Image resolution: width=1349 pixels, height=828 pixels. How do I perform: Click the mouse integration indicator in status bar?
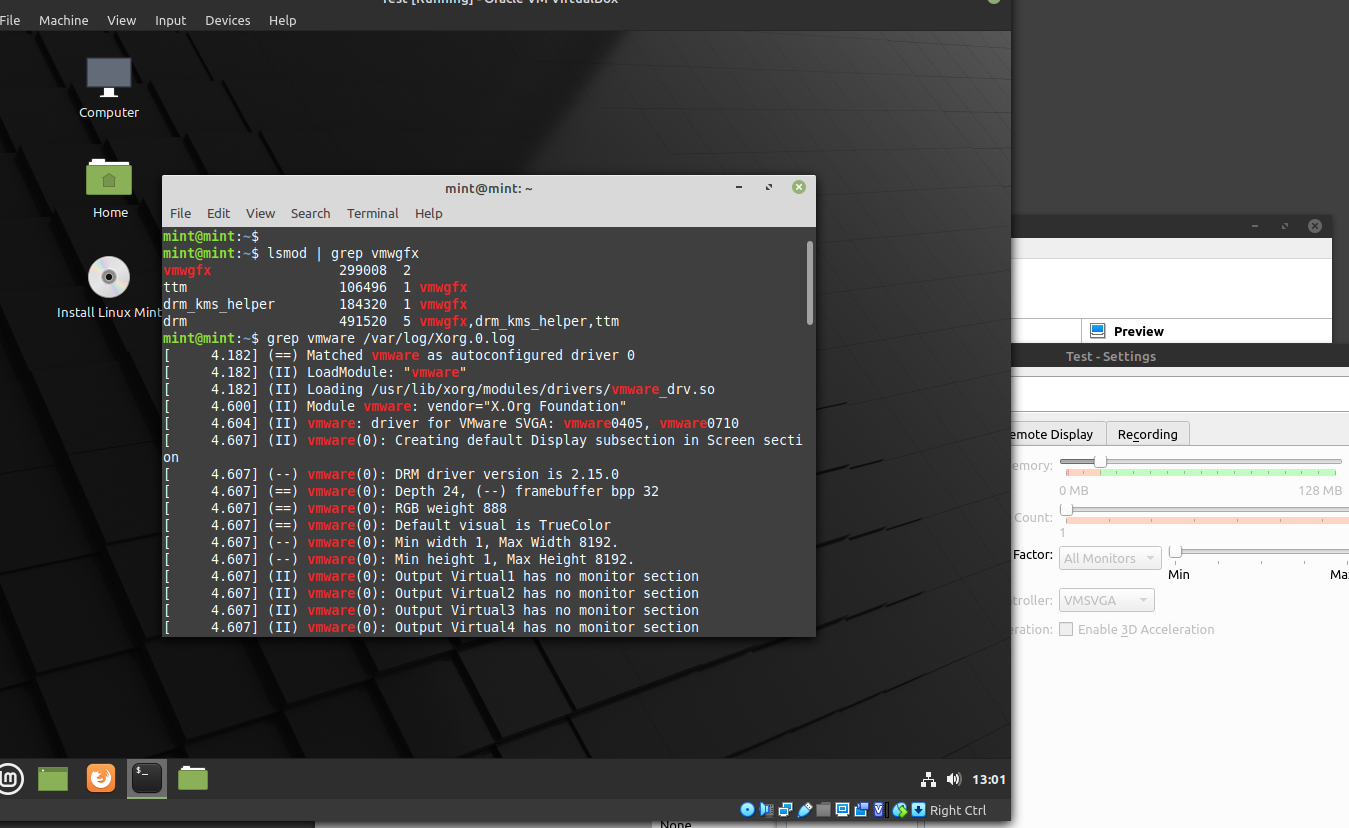click(x=900, y=810)
